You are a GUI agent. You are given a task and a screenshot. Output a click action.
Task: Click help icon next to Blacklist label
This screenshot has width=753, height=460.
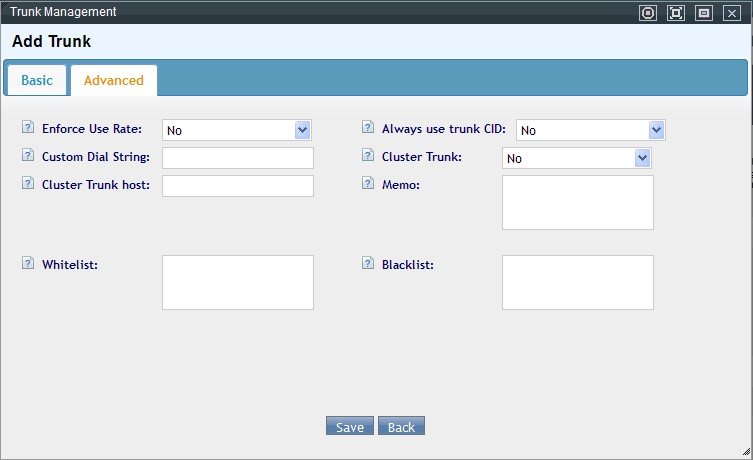[x=367, y=264]
